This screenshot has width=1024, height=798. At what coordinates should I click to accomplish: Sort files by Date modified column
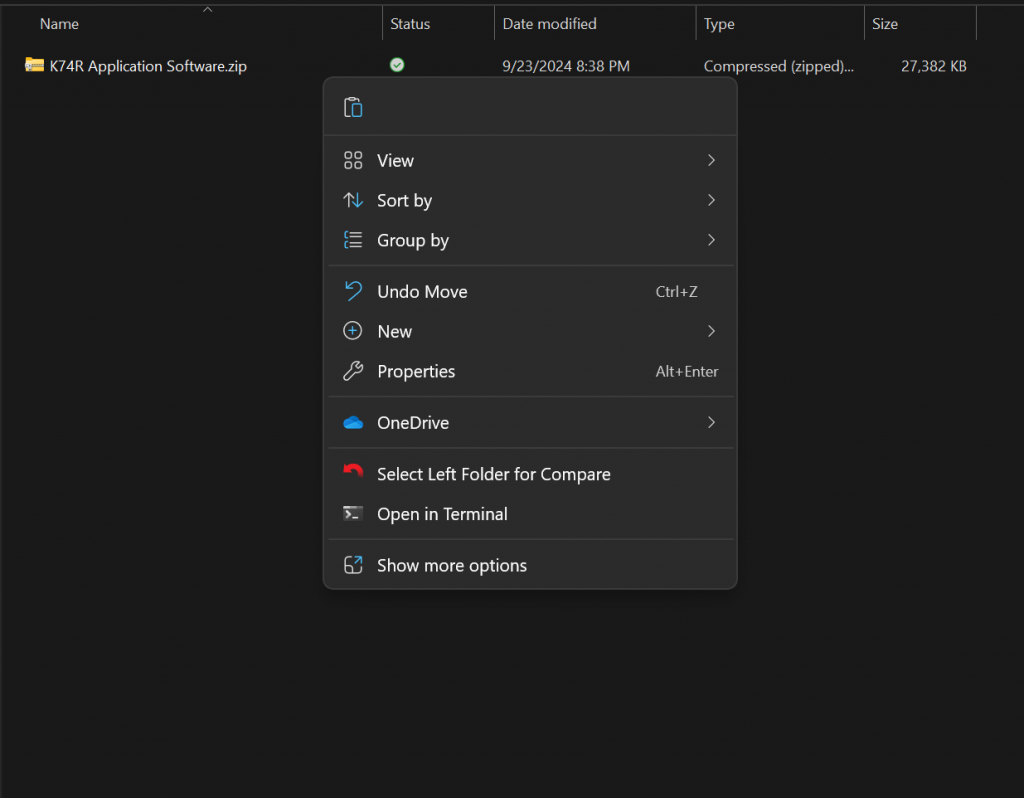pyautogui.click(x=550, y=24)
